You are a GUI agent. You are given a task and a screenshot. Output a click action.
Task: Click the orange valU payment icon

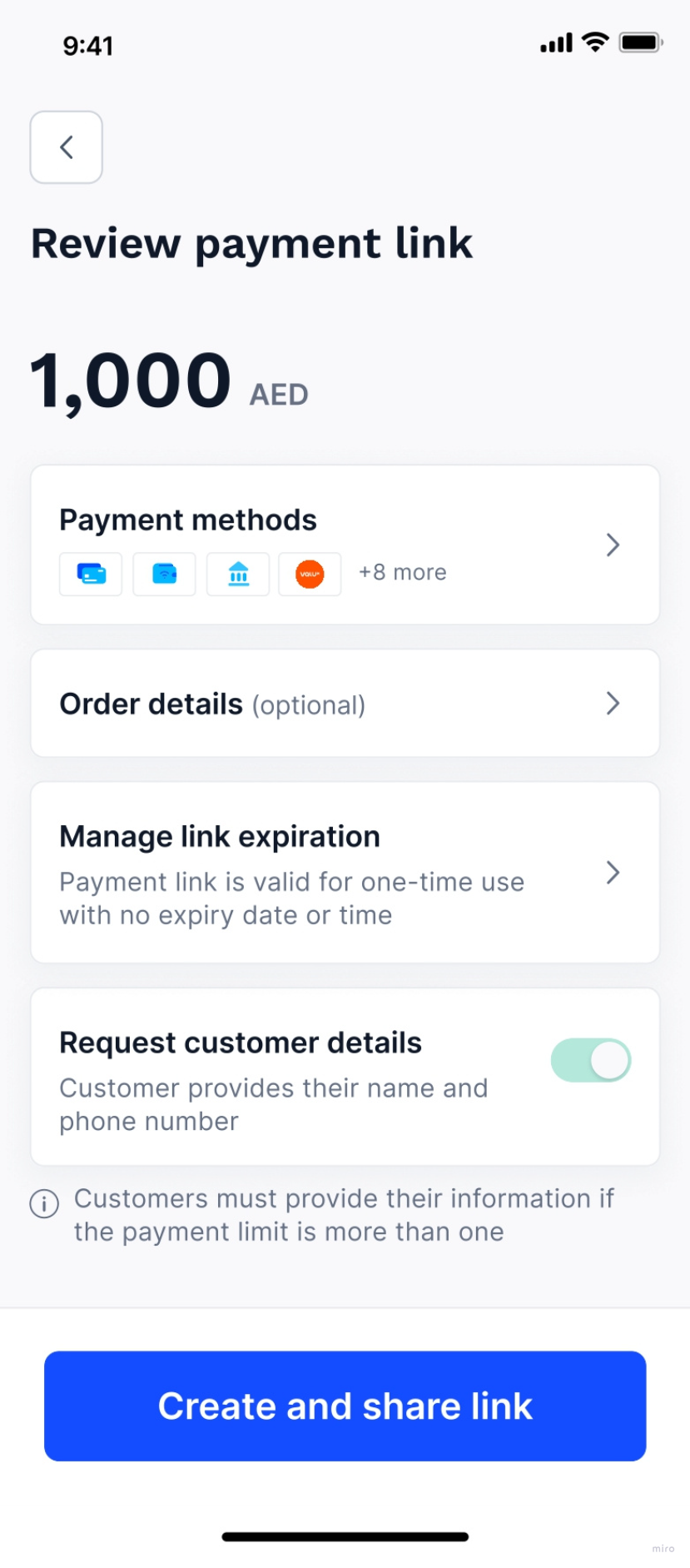click(x=310, y=574)
